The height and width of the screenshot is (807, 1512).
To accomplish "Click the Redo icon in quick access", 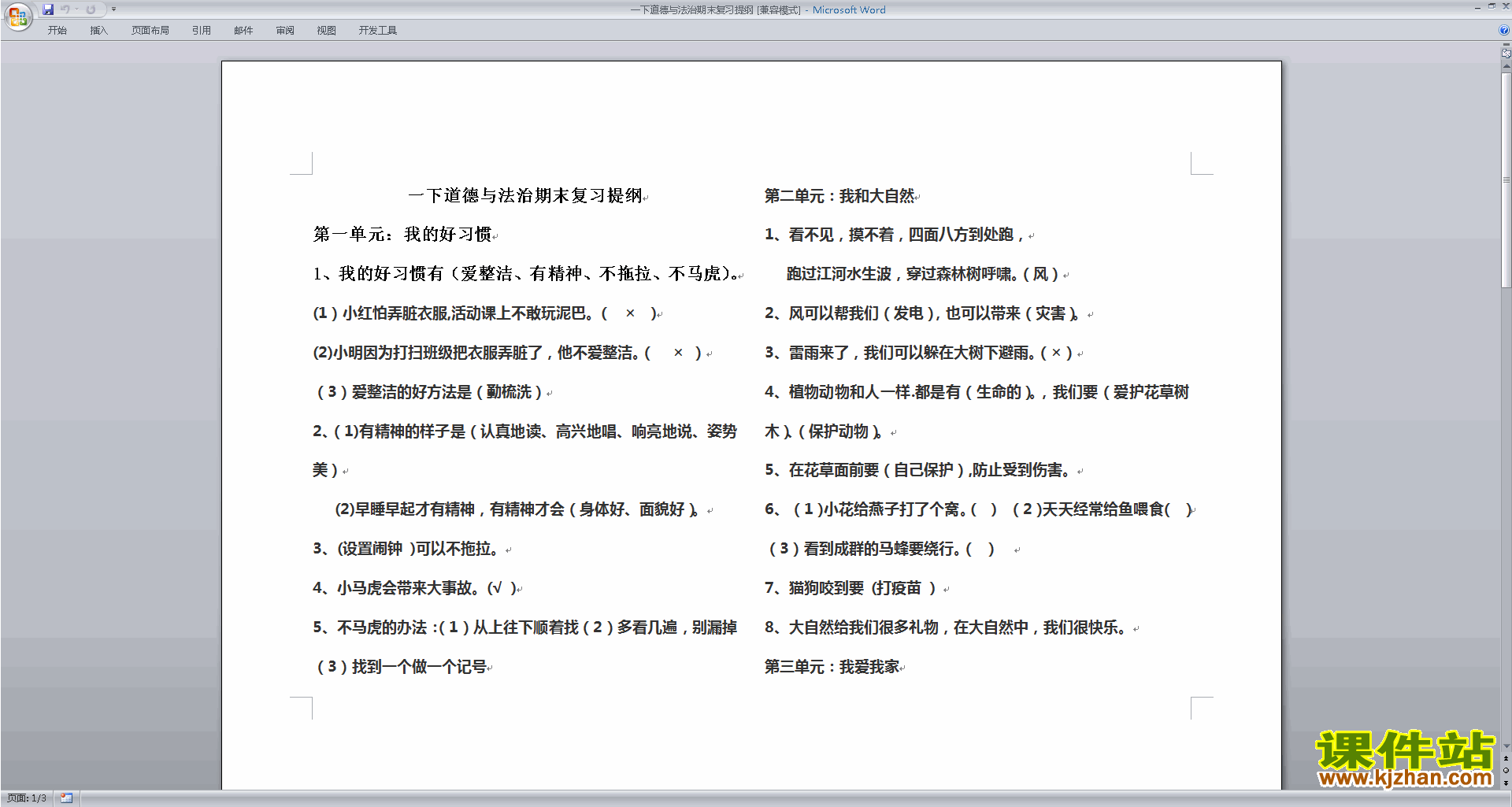I will click(91, 9).
